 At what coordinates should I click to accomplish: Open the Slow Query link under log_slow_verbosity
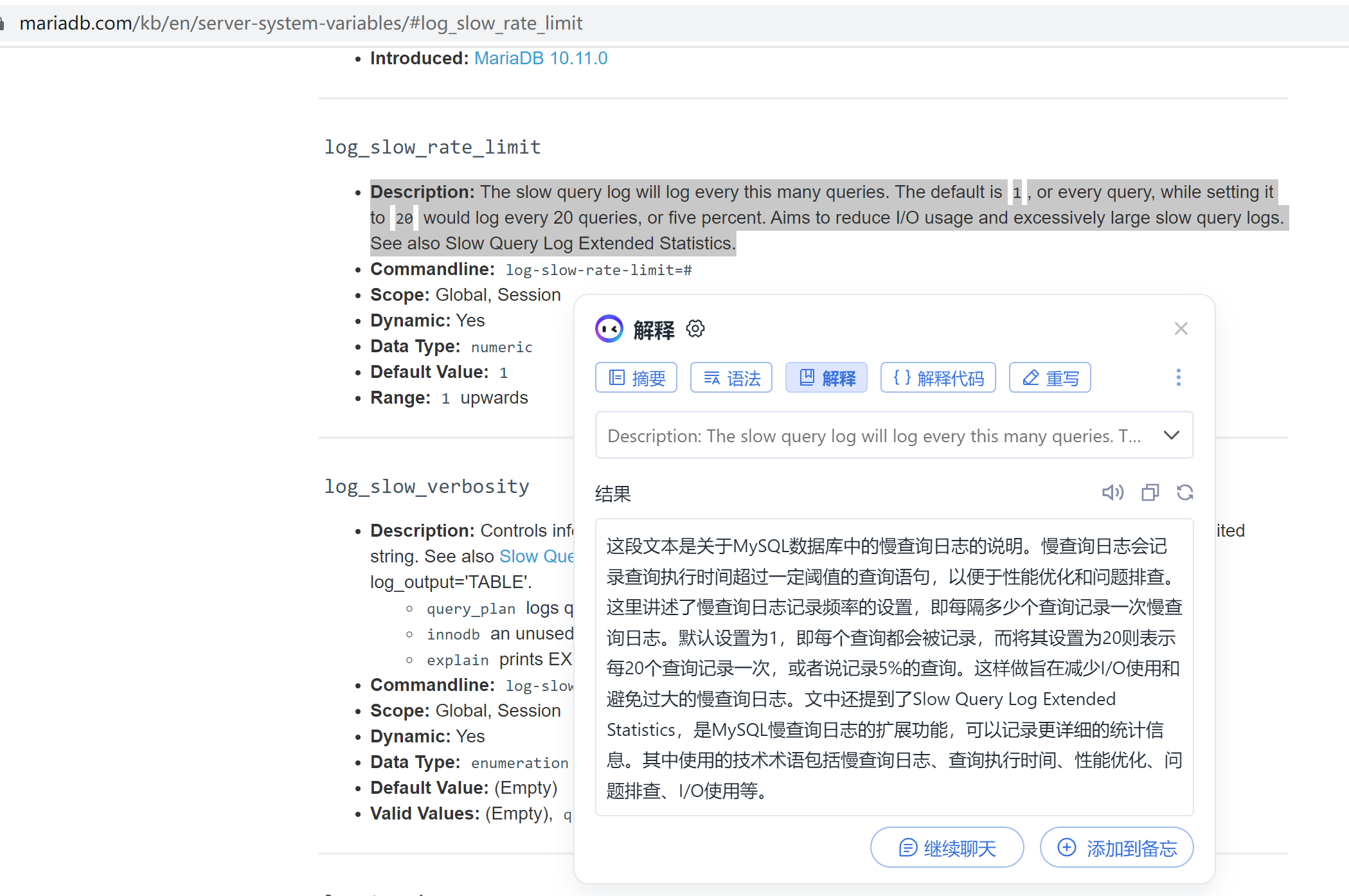point(536,556)
